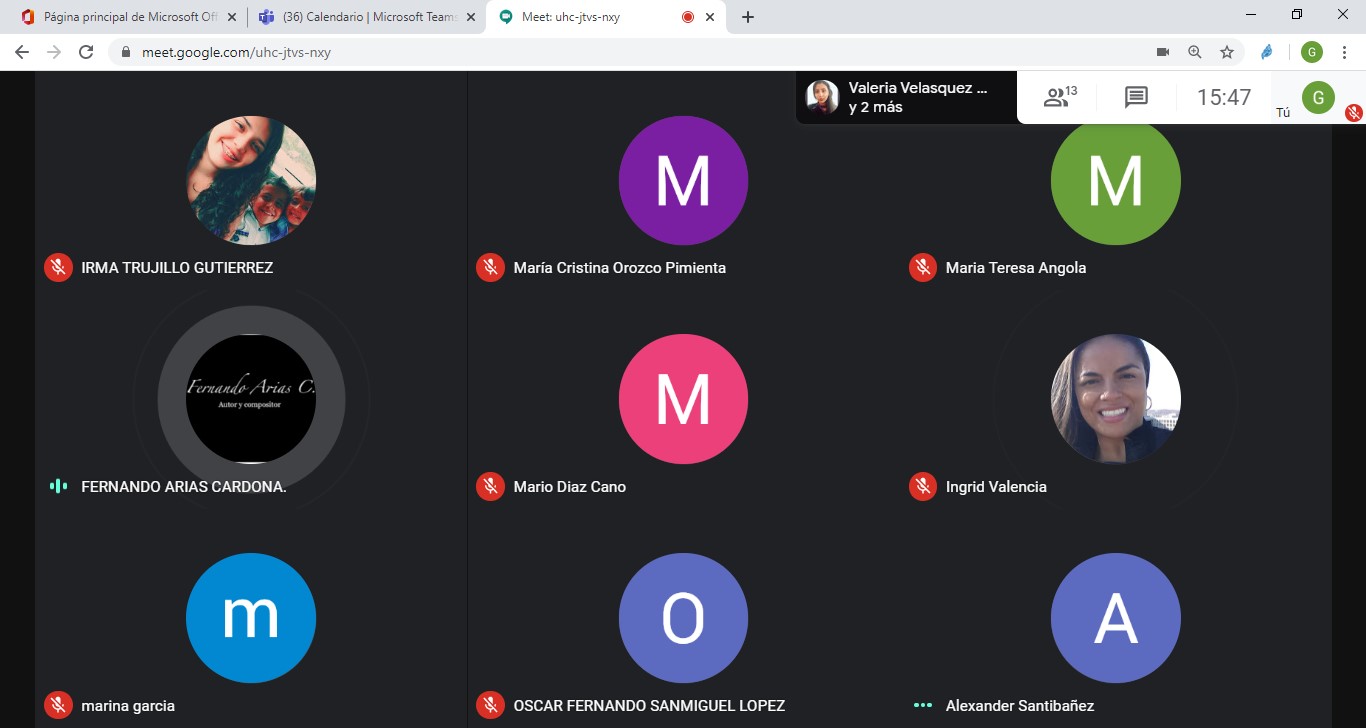
Task: Click muted mic icon beside Mario Diaz Cano
Action: click(490, 487)
